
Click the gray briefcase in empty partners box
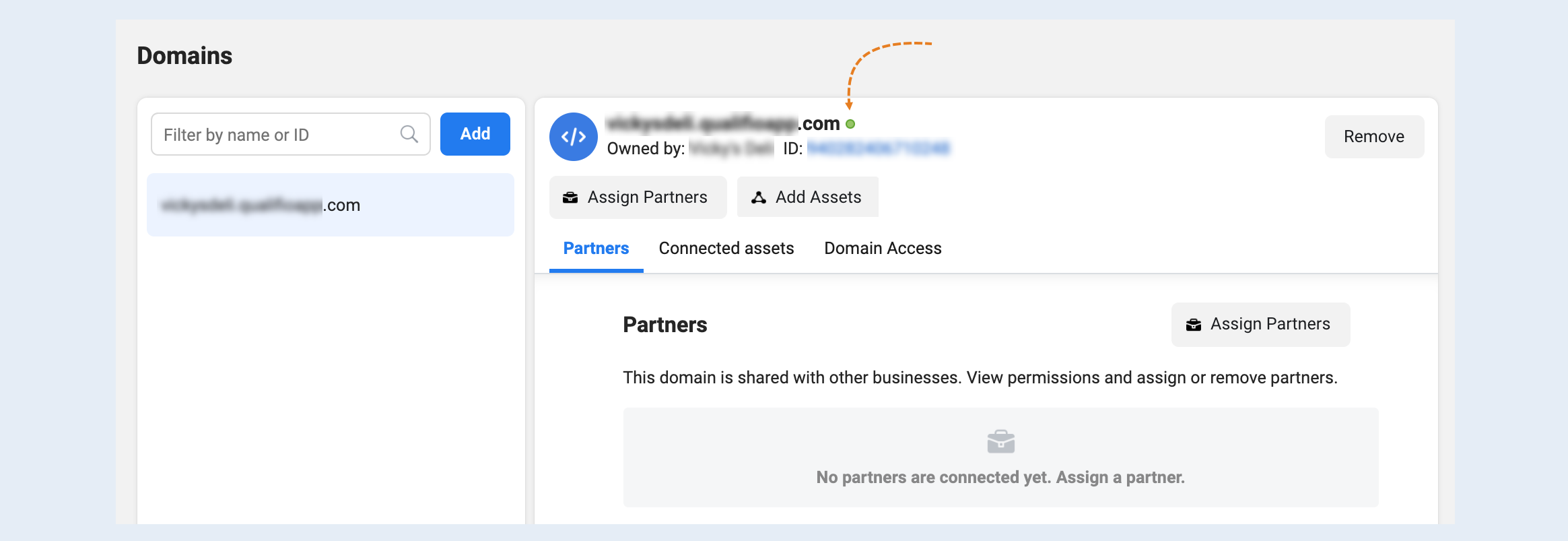[x=1001, y=442]
